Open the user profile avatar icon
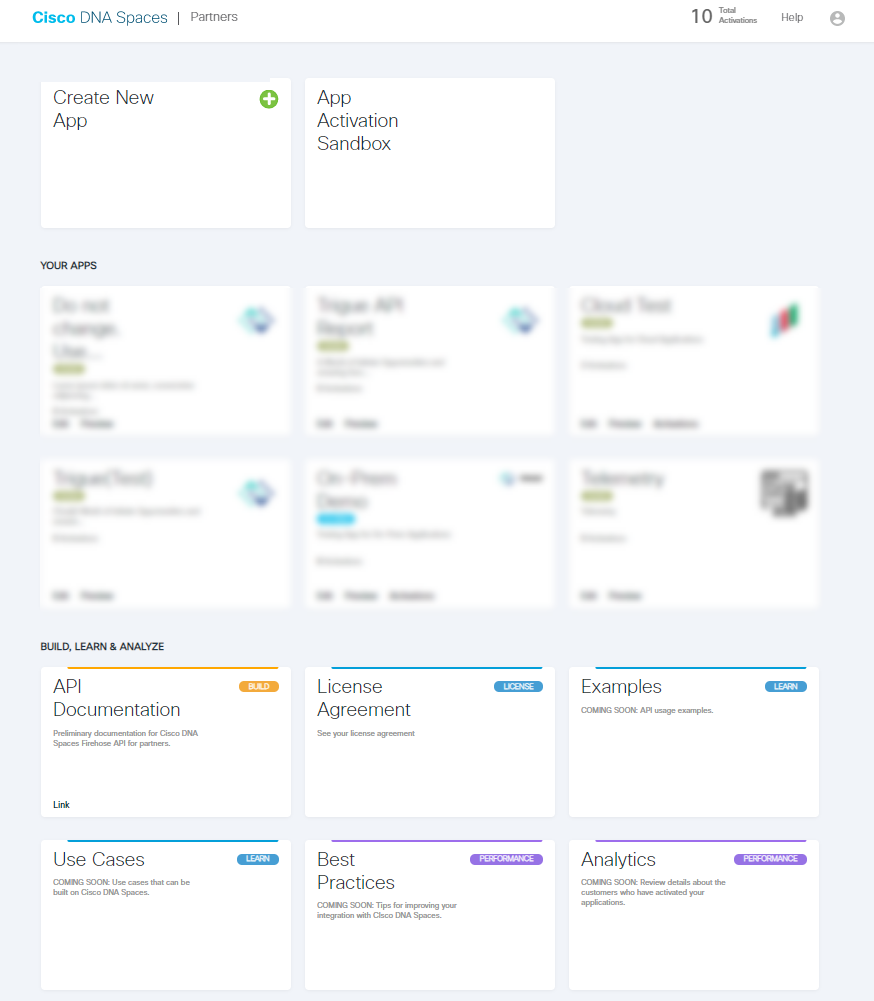 837,18
